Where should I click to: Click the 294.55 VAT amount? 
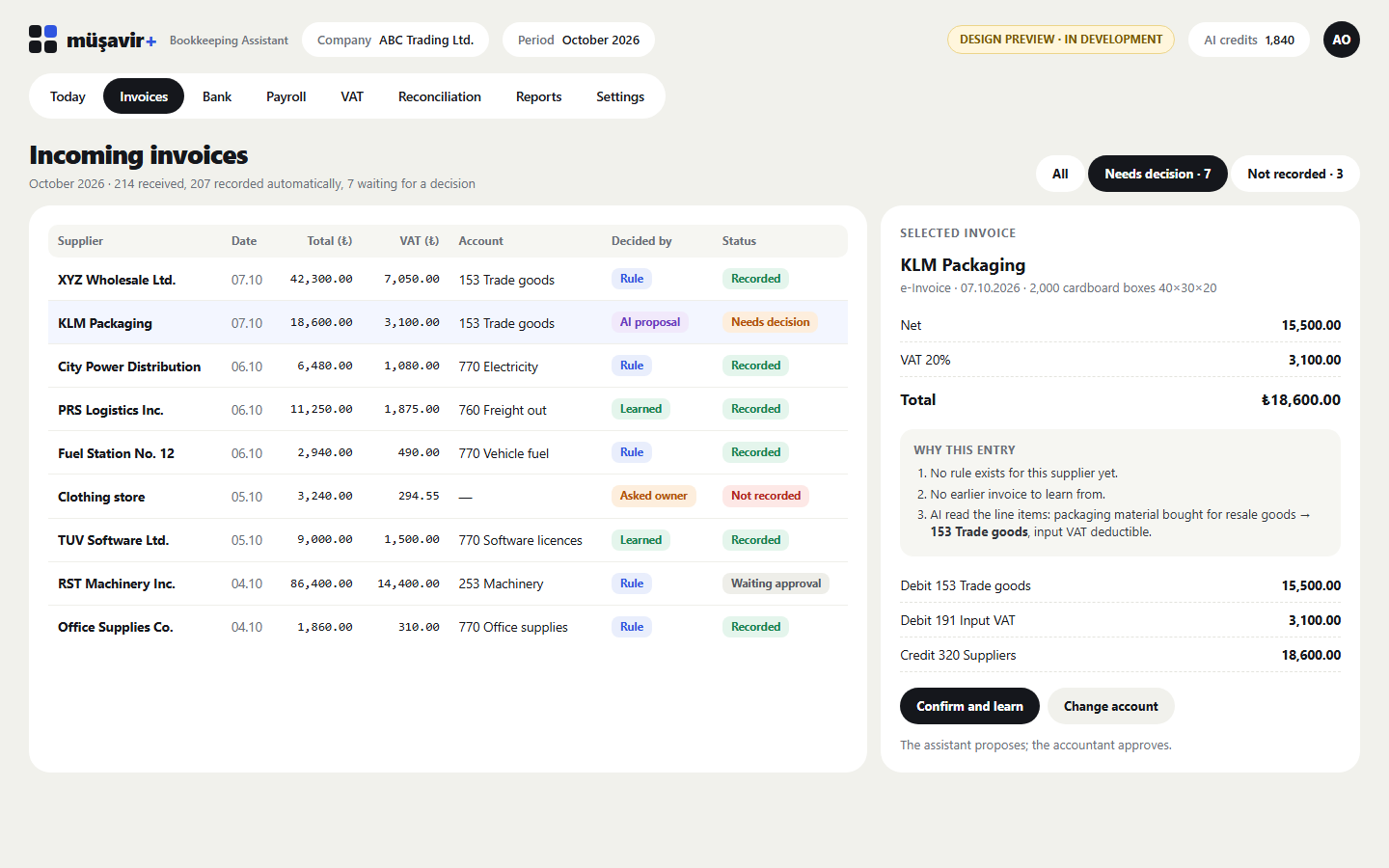(419, 496)
